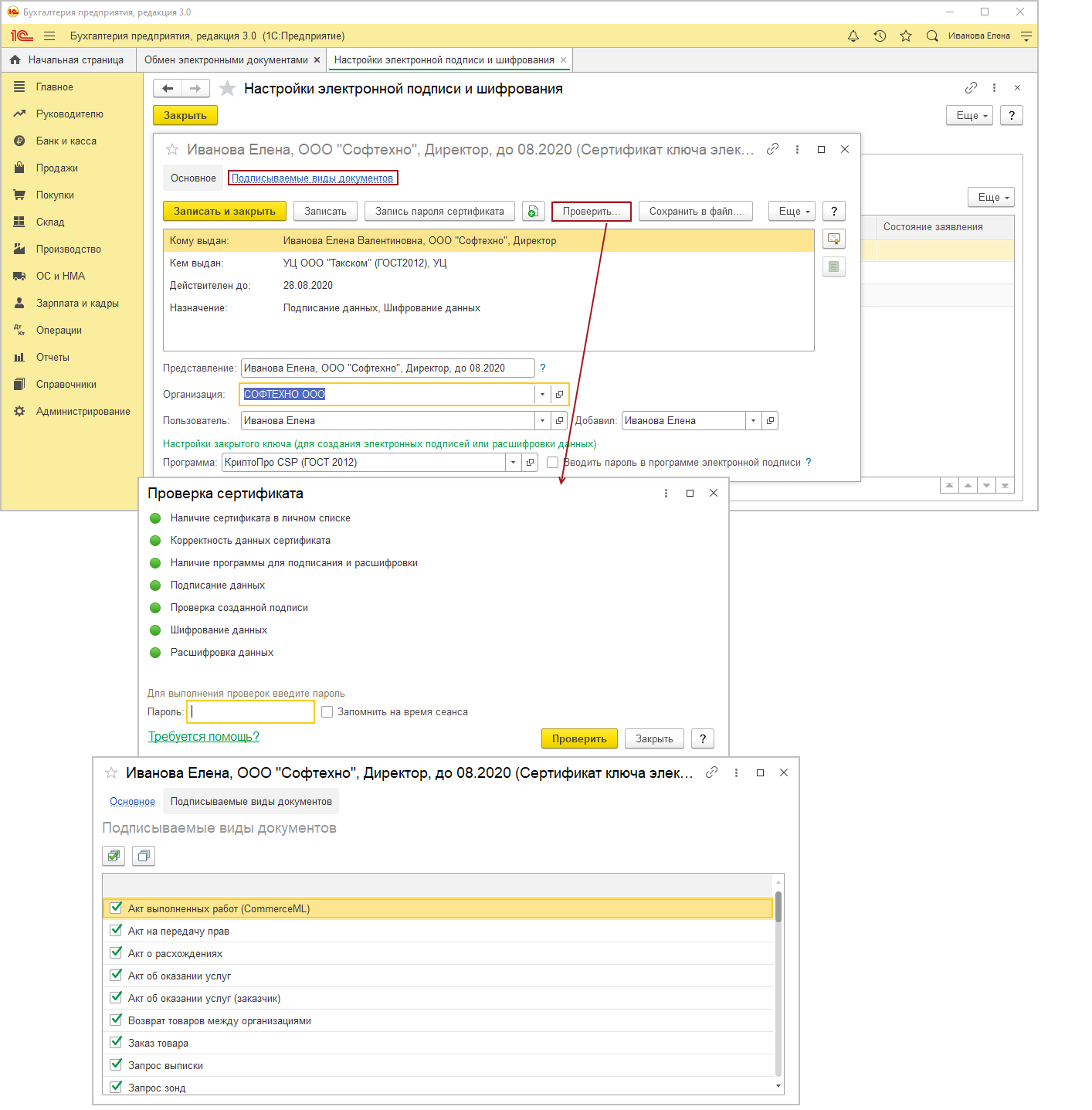Image resolution: width=1092 pixels, height=1110 pixels.
Task: Open Требуется помощь? link
Action: click(x=204, y=736)
